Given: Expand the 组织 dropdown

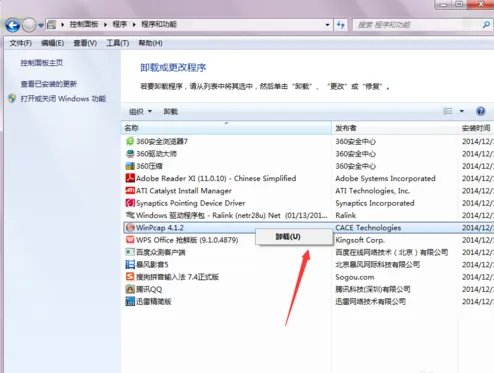Looking at the screenshot, I should (x=140, y=111).
